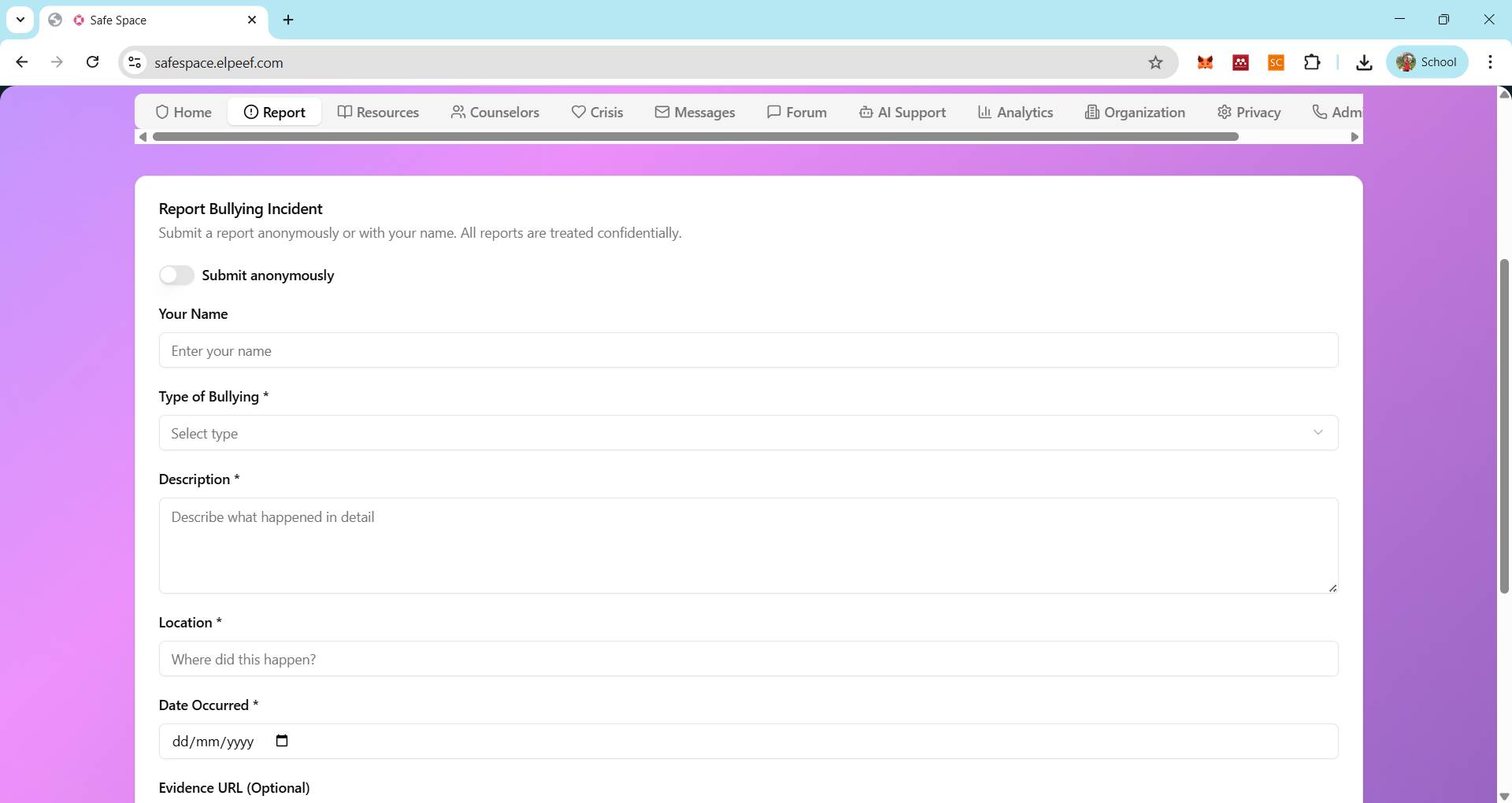Click the horizontal tab scrollbar thumb
This screenshot has height=803, width=1512.
click(695, 137)
